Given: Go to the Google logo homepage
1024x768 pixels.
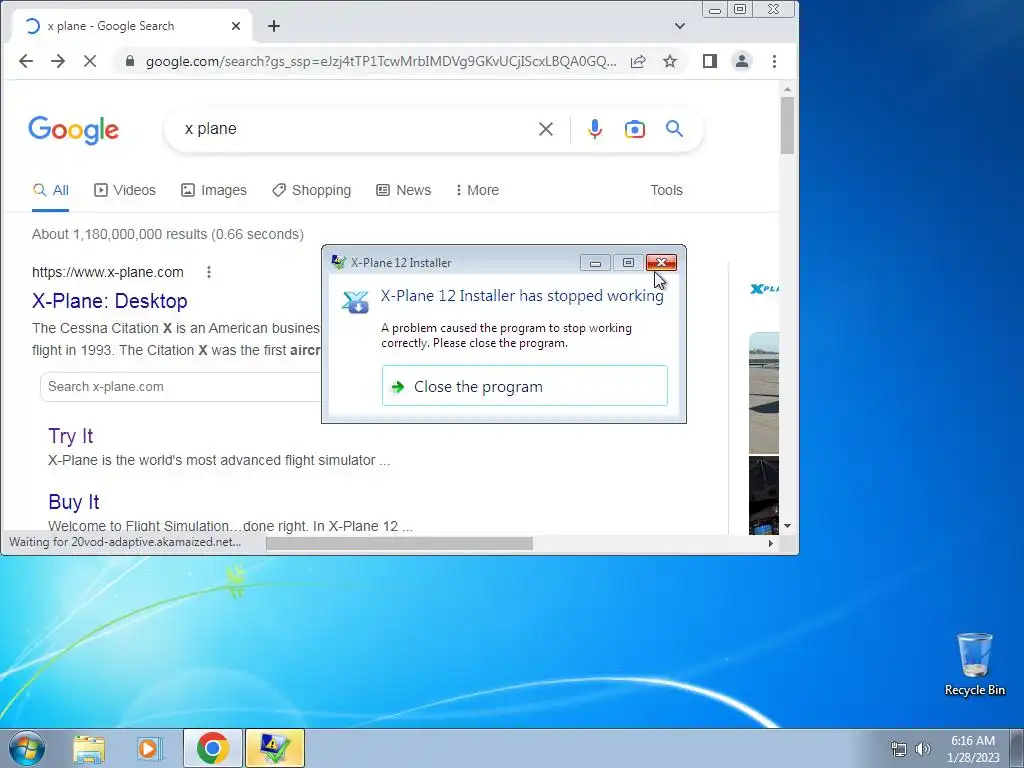Looking at the screenshot, I should click(x=74, y=130).
